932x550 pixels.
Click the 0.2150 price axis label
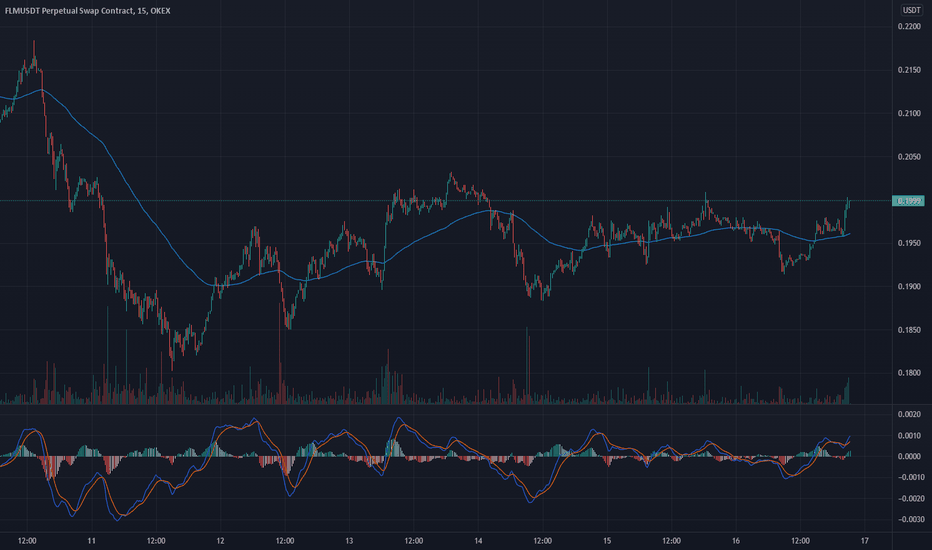click(909, 70)
